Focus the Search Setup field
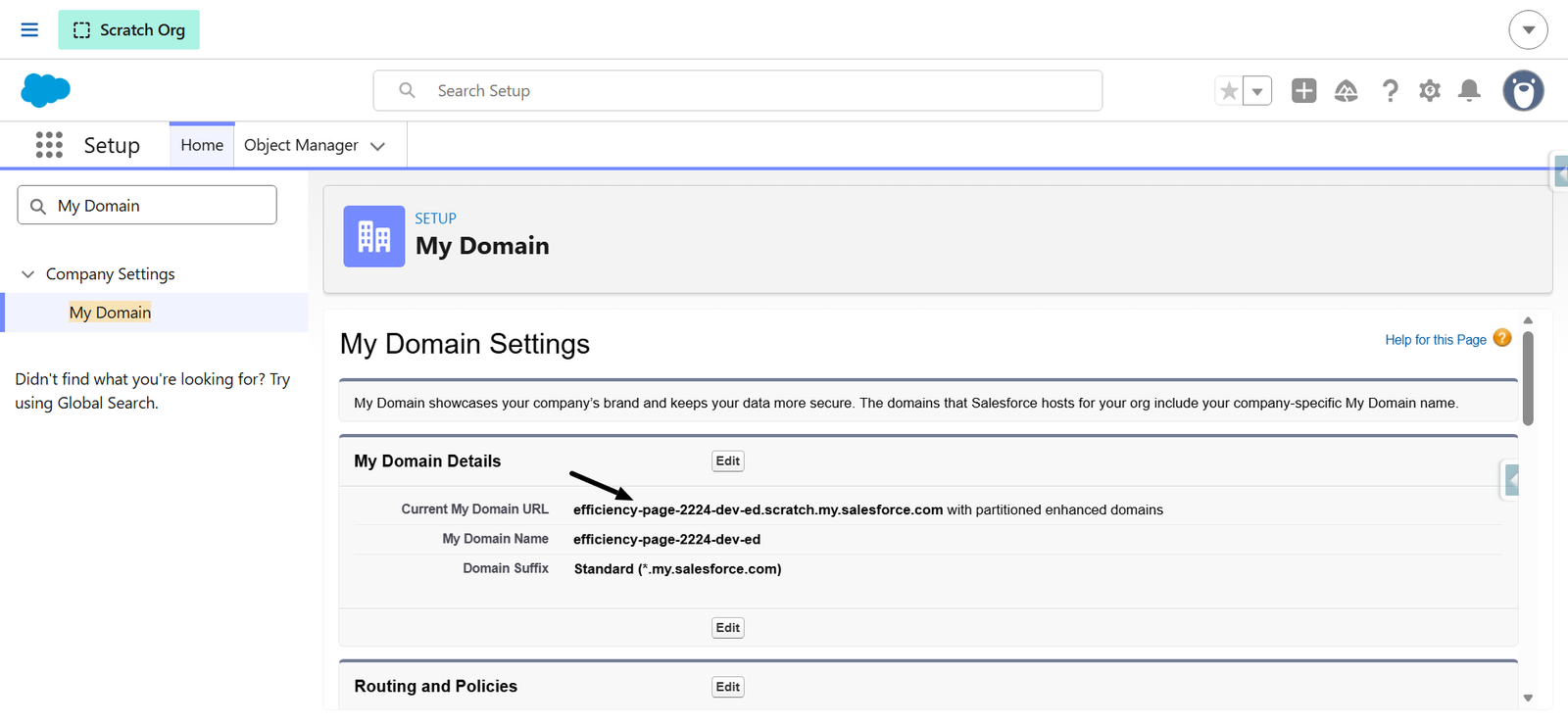1568x725 pixels. (x=737, y=90)
